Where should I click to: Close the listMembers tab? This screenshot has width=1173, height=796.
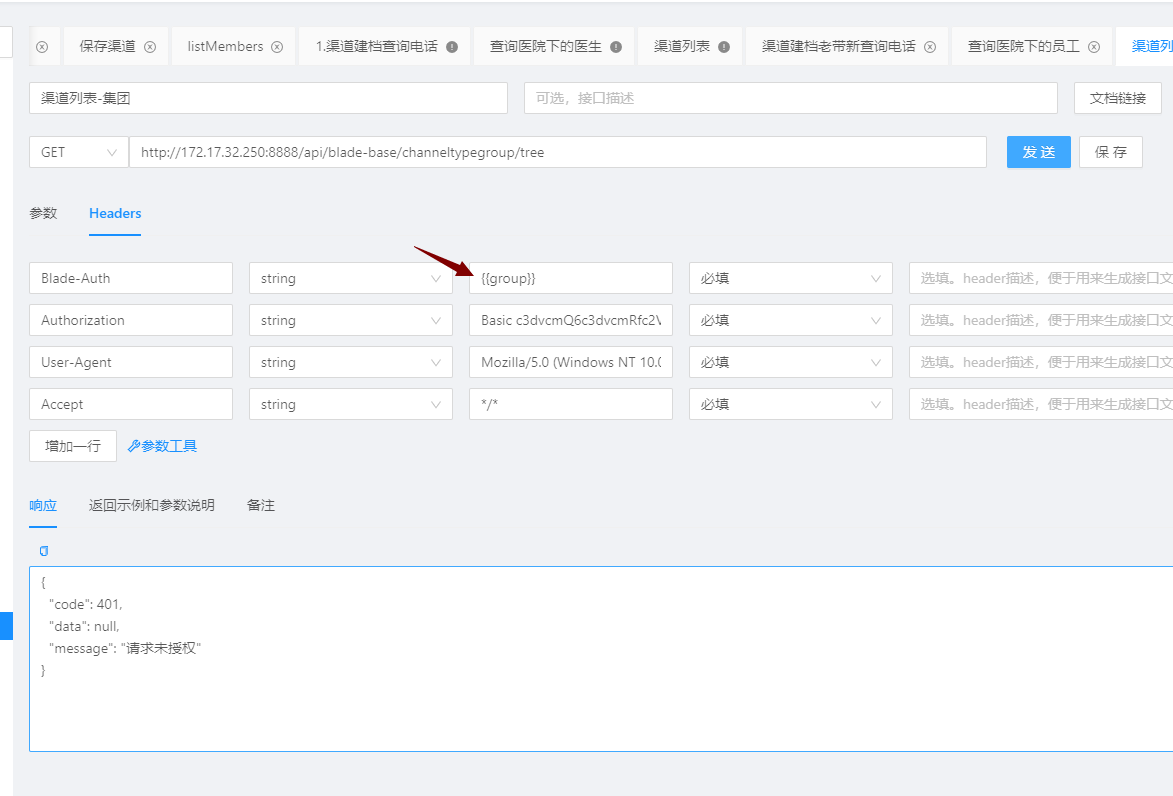[277, 46]
